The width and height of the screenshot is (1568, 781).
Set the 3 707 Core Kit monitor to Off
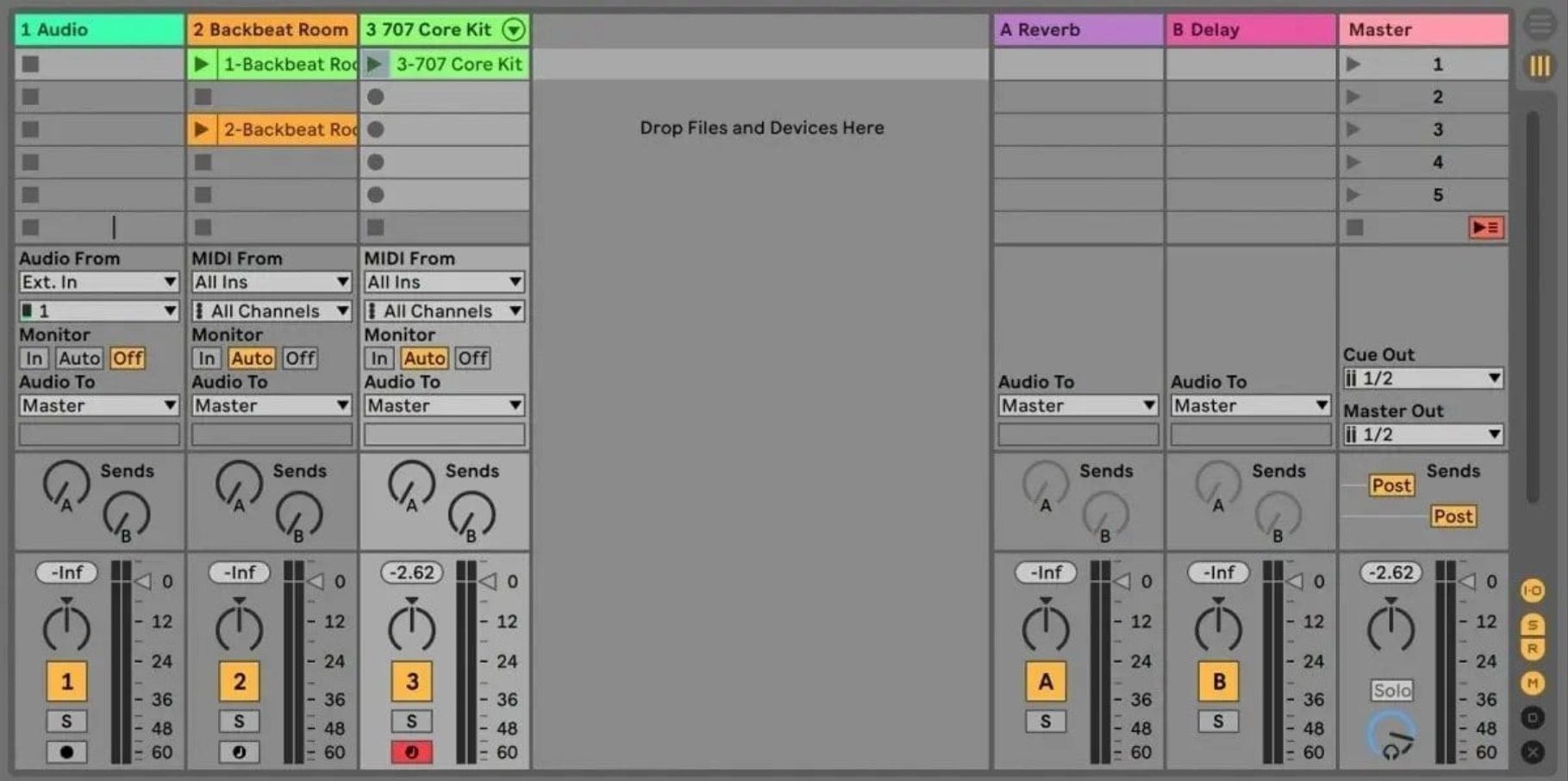pos(472,358)
